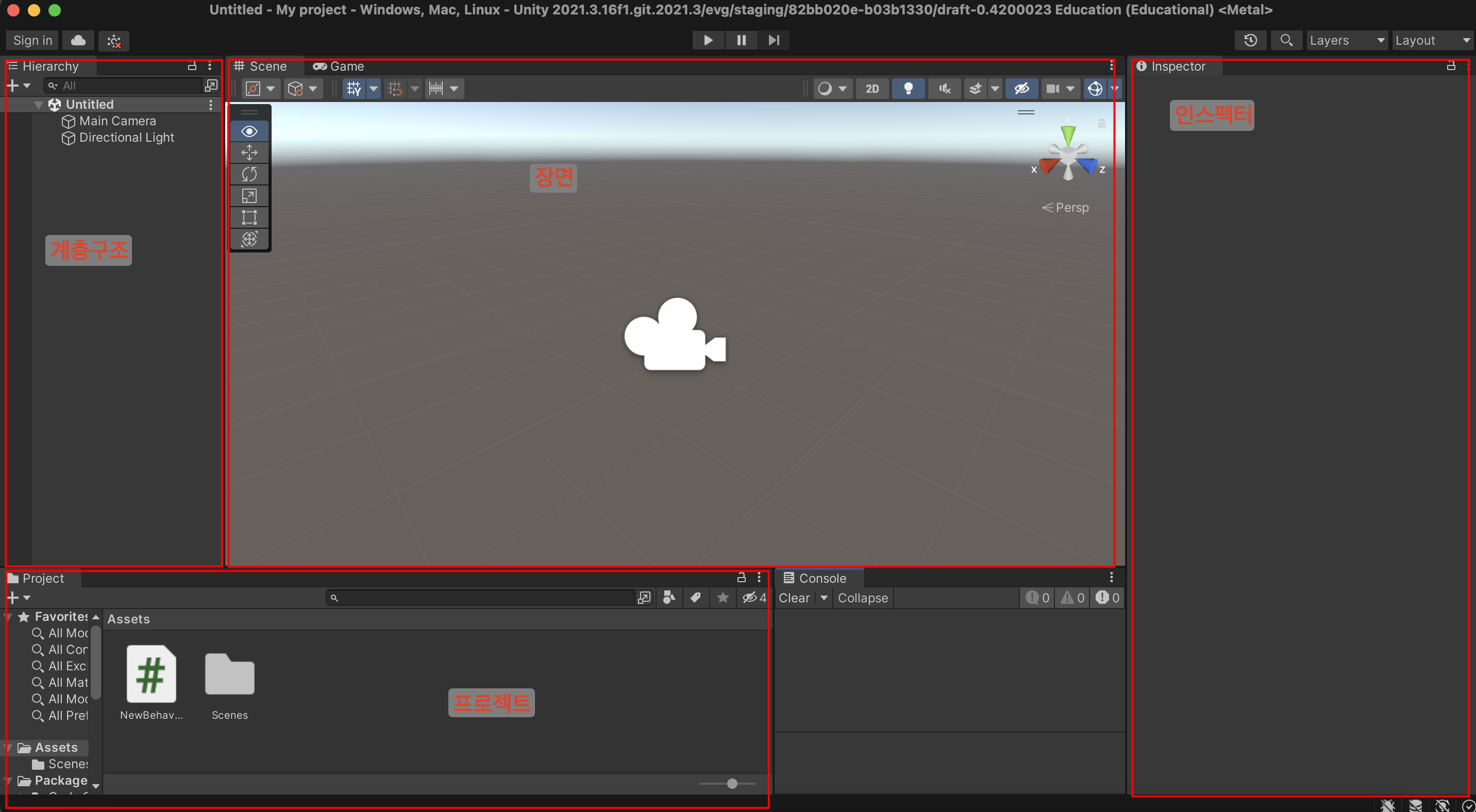The width and height of the screenshot is (1476, 812).
Task: Open the editor search with the magnifier icon
Action: point(1286,40)
